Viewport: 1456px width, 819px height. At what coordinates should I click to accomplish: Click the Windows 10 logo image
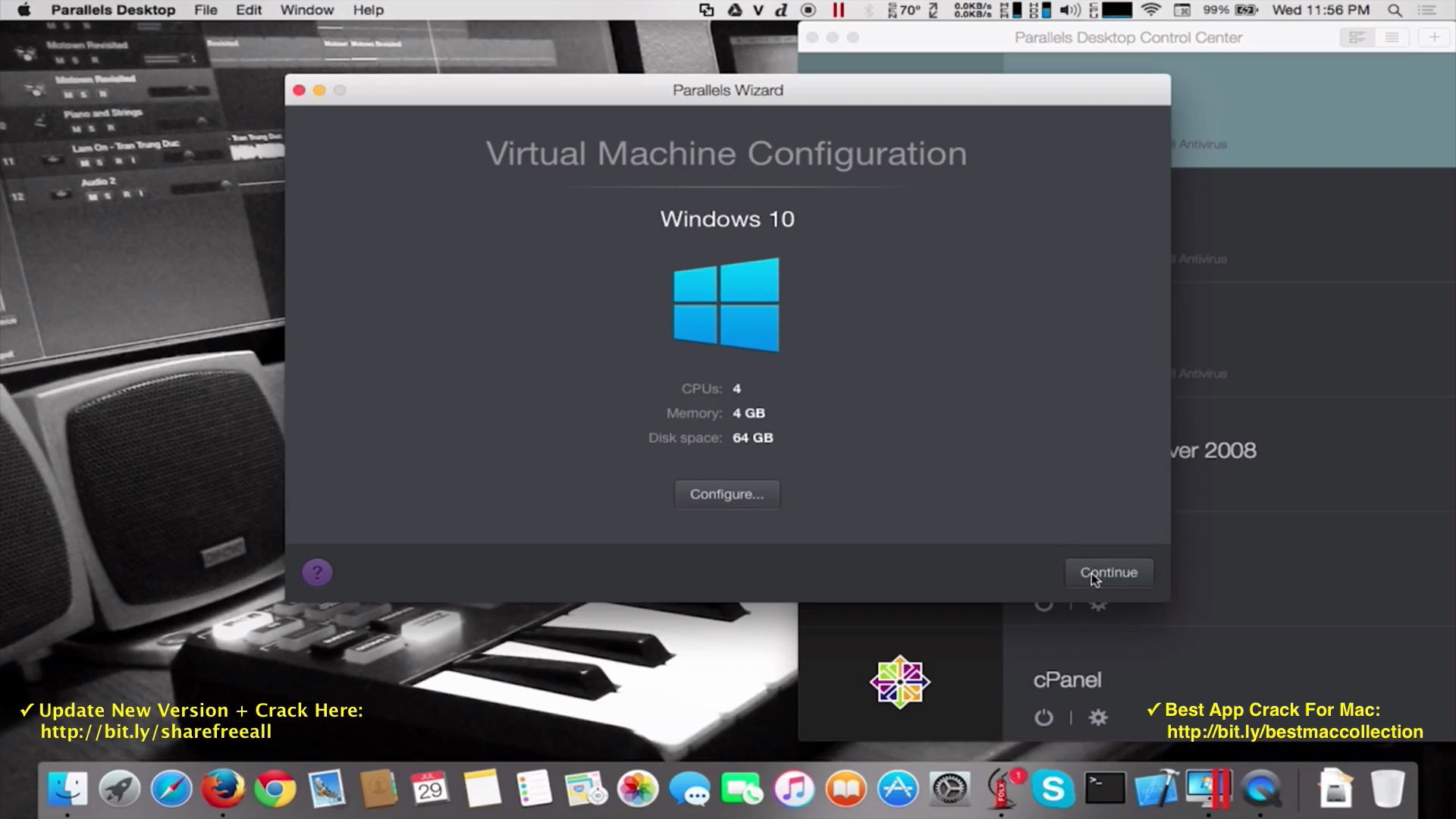tap(726, 305)
